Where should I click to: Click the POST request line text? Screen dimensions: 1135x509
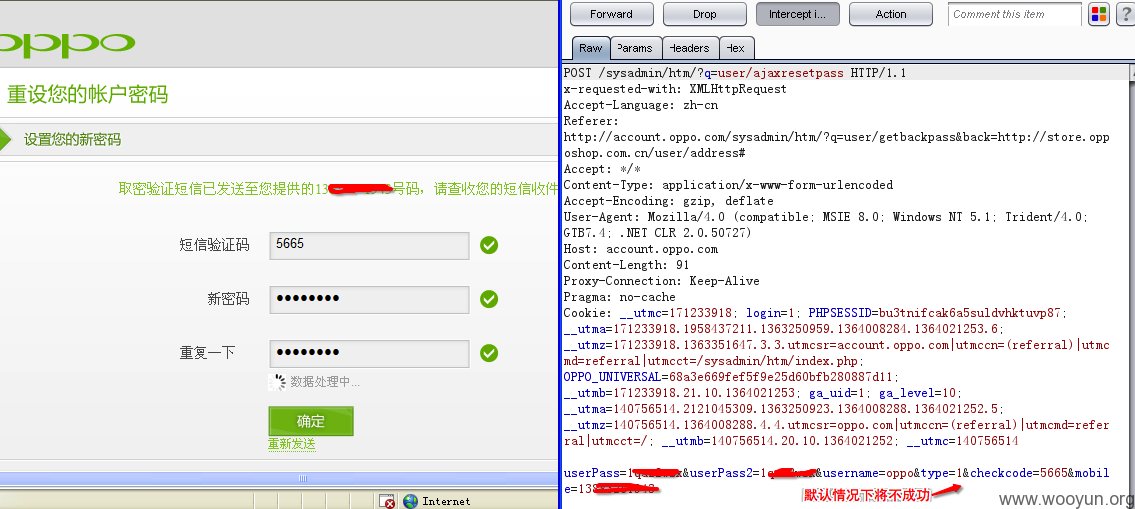[x=735, y=73]
